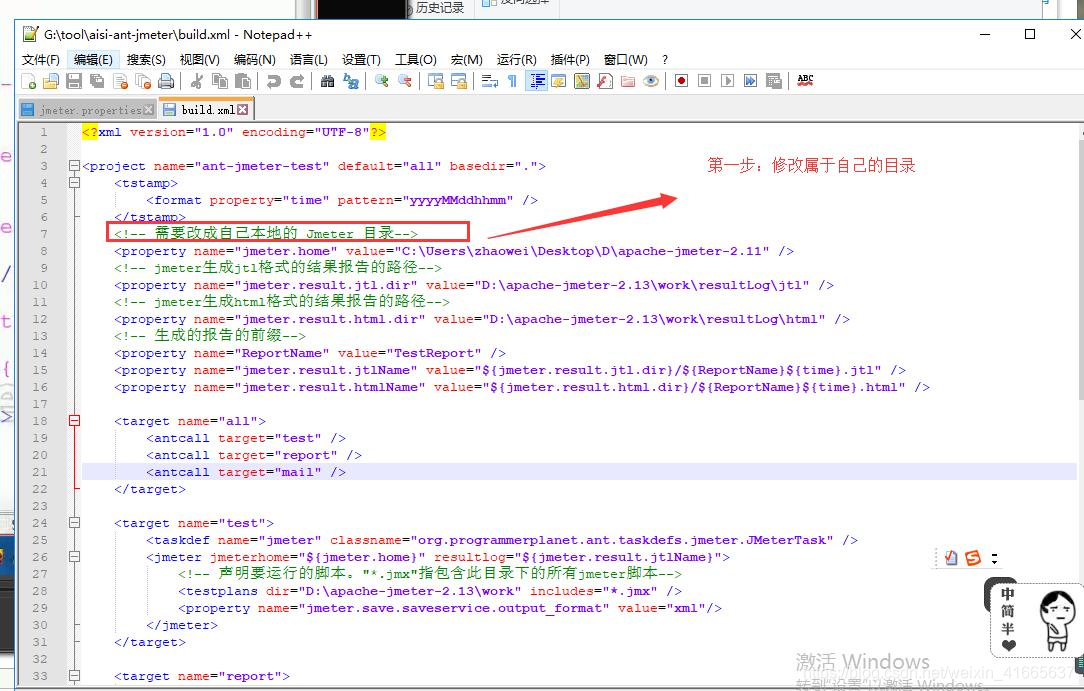The width and height of the screenshot is (1084, 691).
Task: Toggle synchronize horizontal scrolling icon
Action: tap(459, 82)
